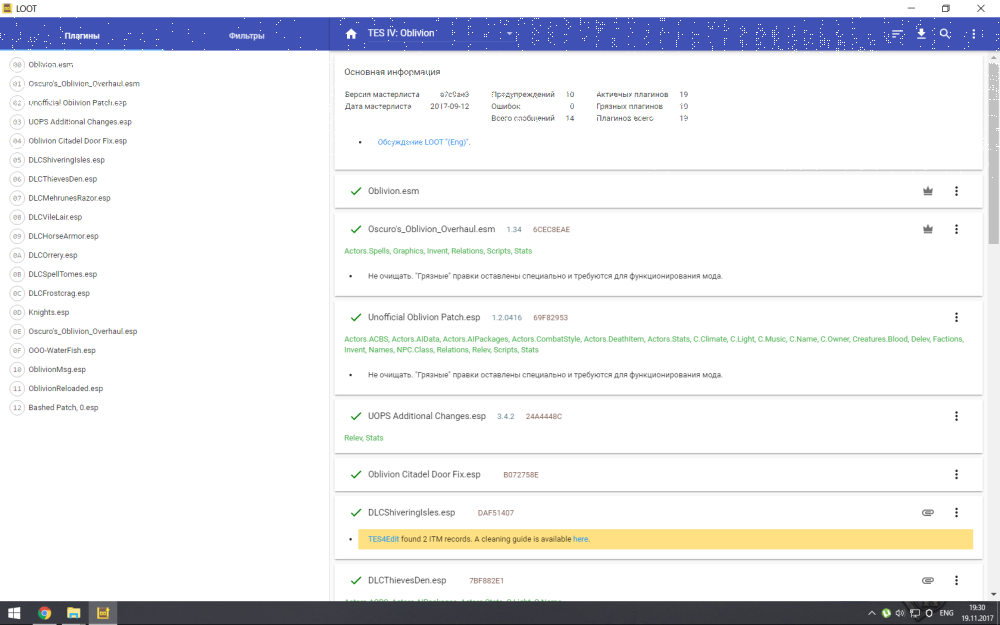Open Google Chrome from the taskbar

coord(44,613)
